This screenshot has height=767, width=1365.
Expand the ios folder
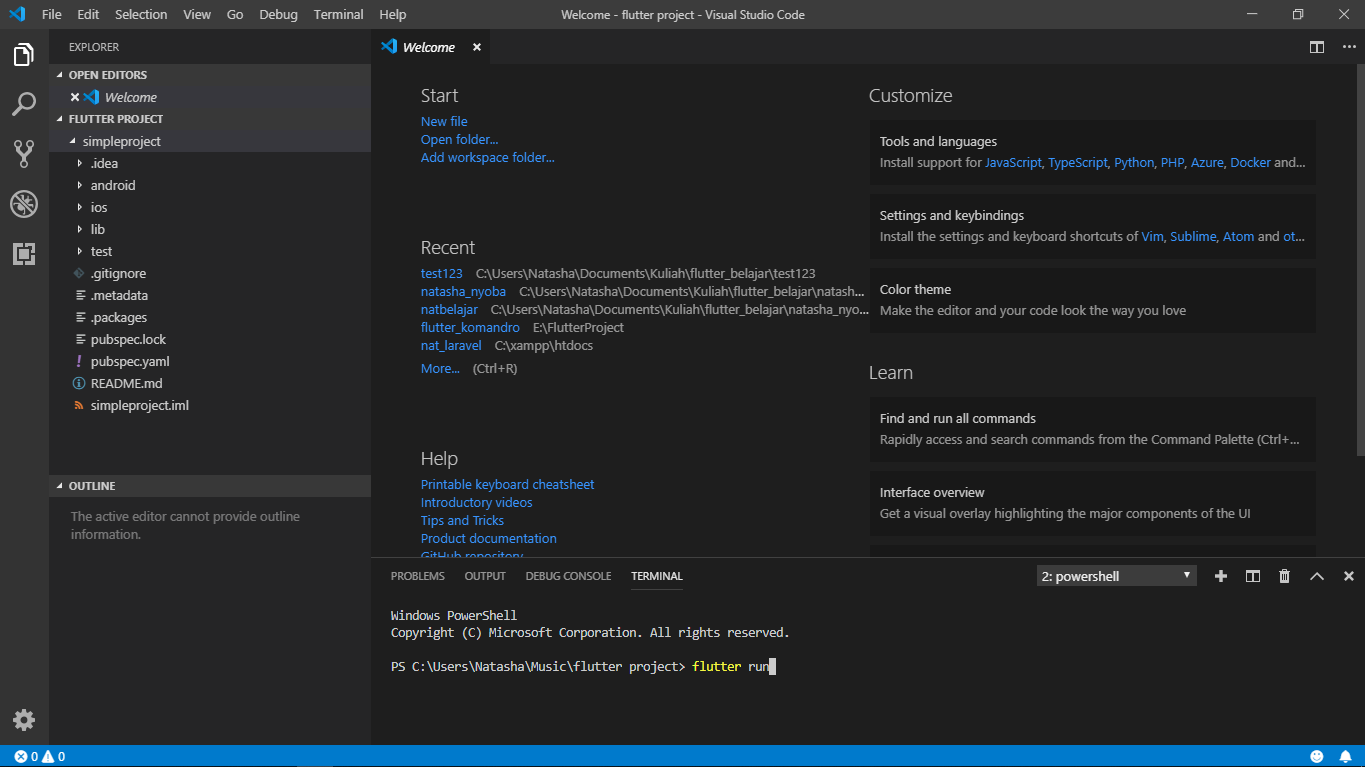(210, 207)
